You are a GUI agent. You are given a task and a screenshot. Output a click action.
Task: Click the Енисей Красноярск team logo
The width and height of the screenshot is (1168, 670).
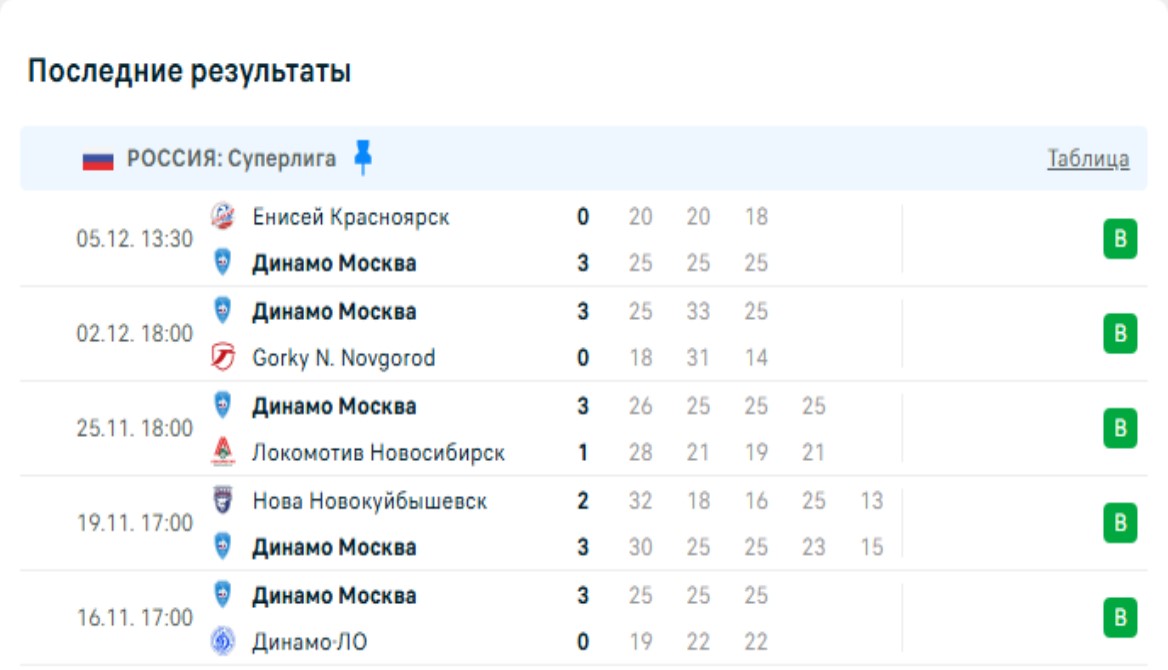tap(222, 216)
